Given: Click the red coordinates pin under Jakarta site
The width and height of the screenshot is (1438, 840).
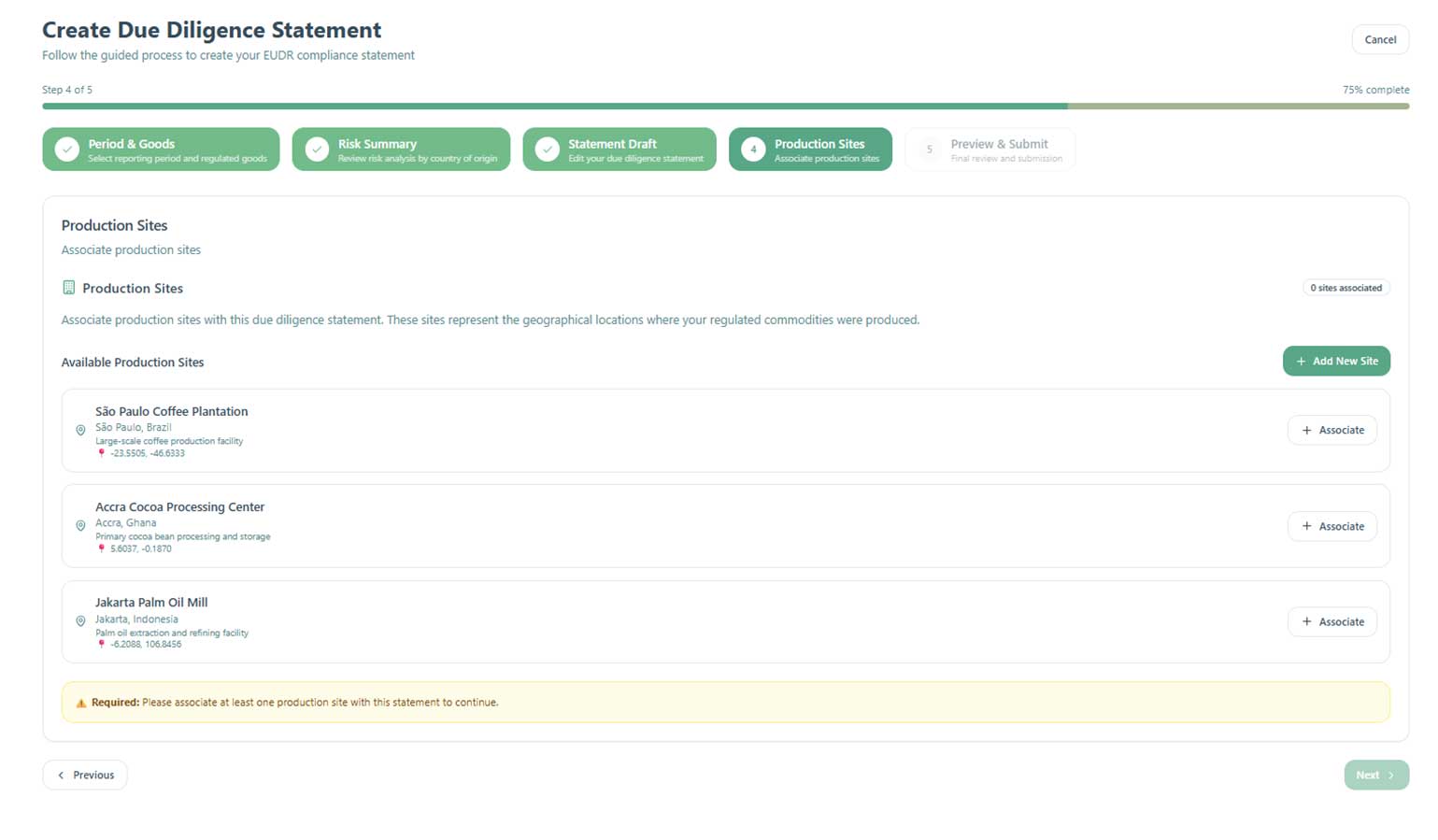Looking at the screenshot, I should [x=102, y=644].
